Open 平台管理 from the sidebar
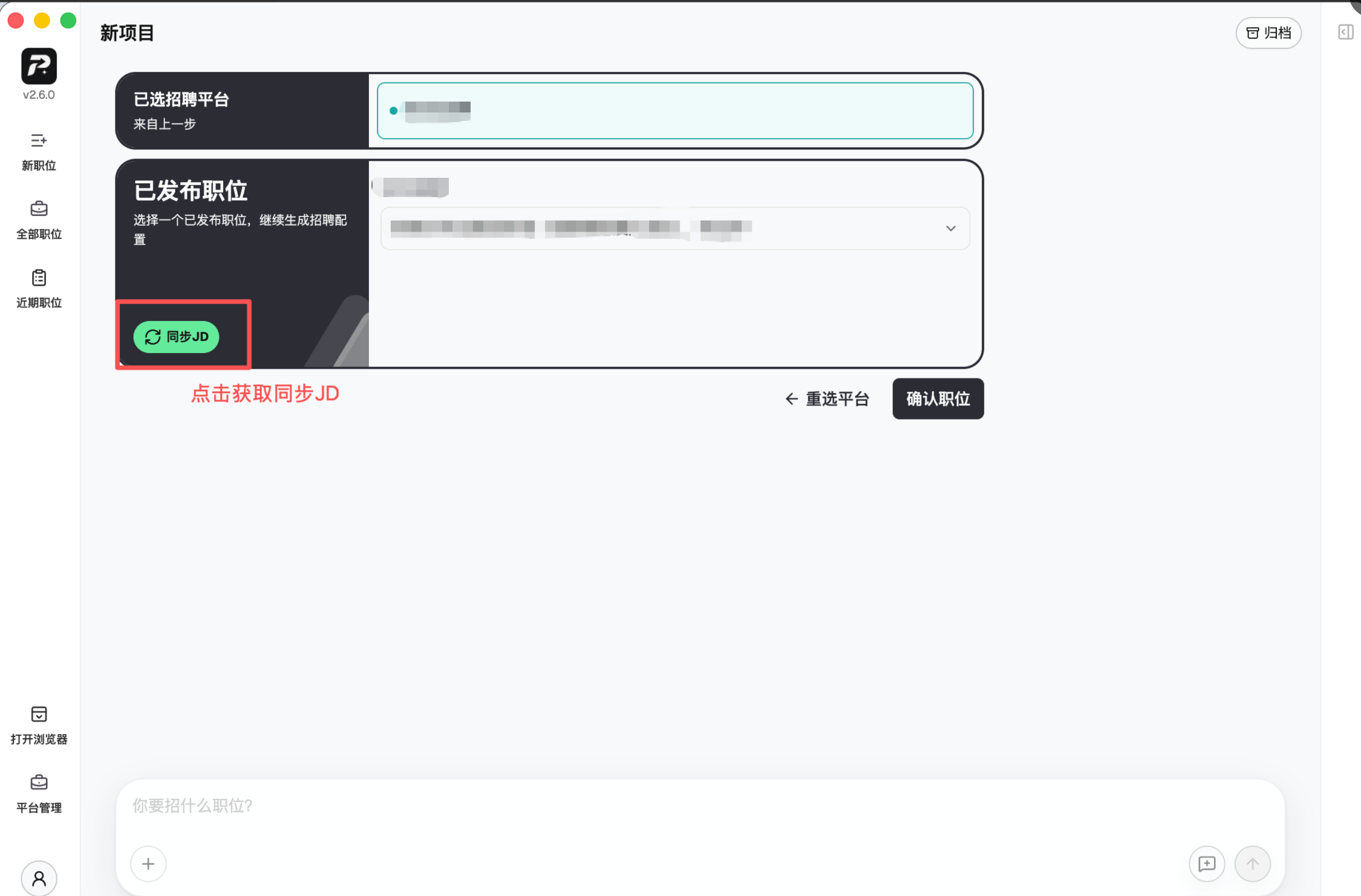This screenshot has width=1361, height=896. [39, 793]
